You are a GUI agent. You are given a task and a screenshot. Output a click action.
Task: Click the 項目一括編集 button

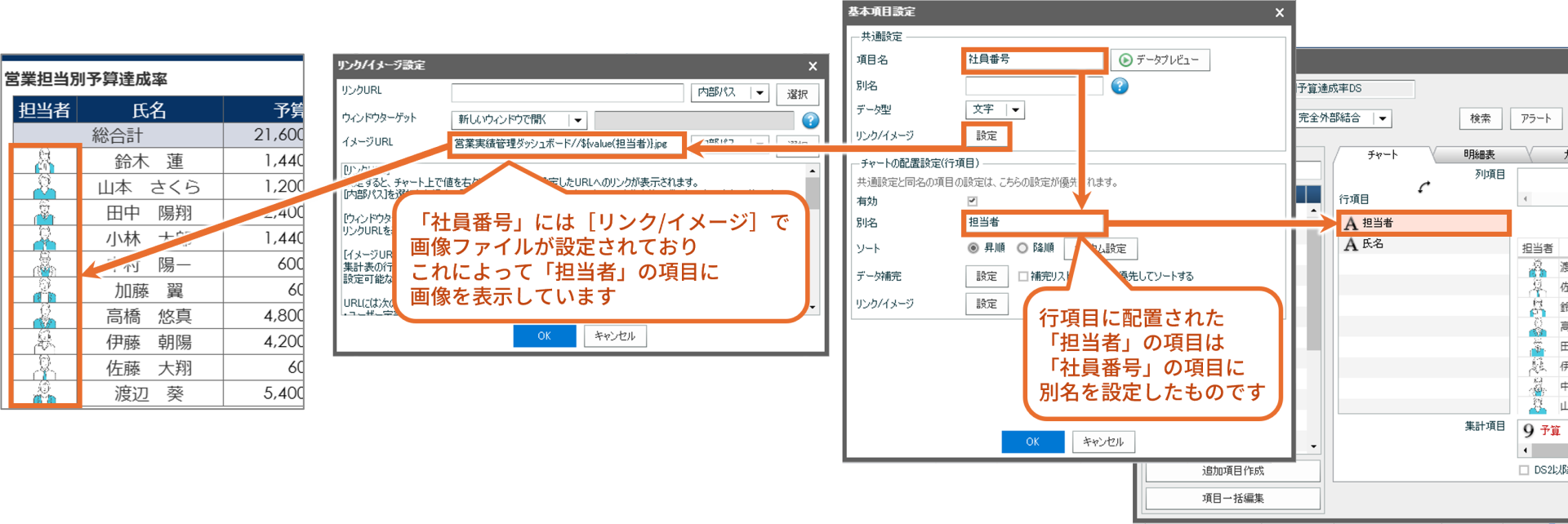point(1232,498)
